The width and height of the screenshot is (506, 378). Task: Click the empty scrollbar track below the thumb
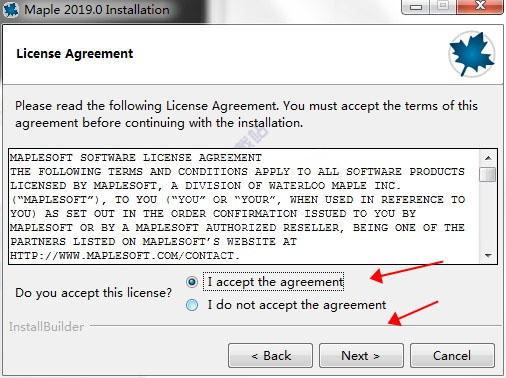[488, 216]
